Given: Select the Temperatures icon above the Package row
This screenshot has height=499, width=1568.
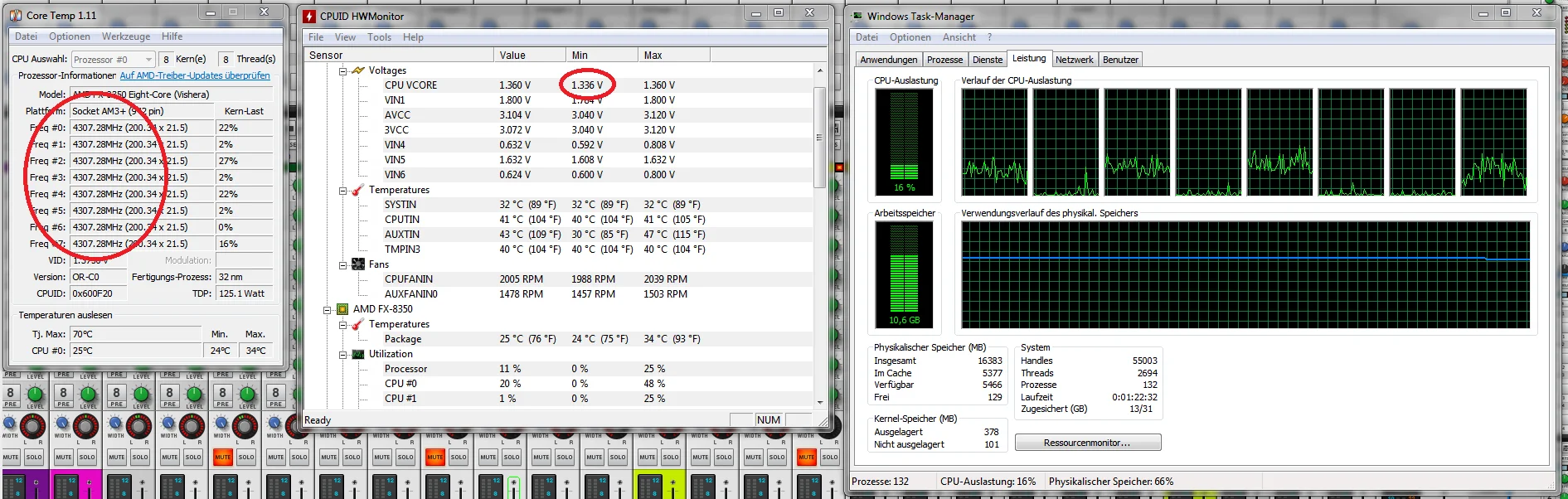Looking at the screenshot, I should (x=358, y=324).
